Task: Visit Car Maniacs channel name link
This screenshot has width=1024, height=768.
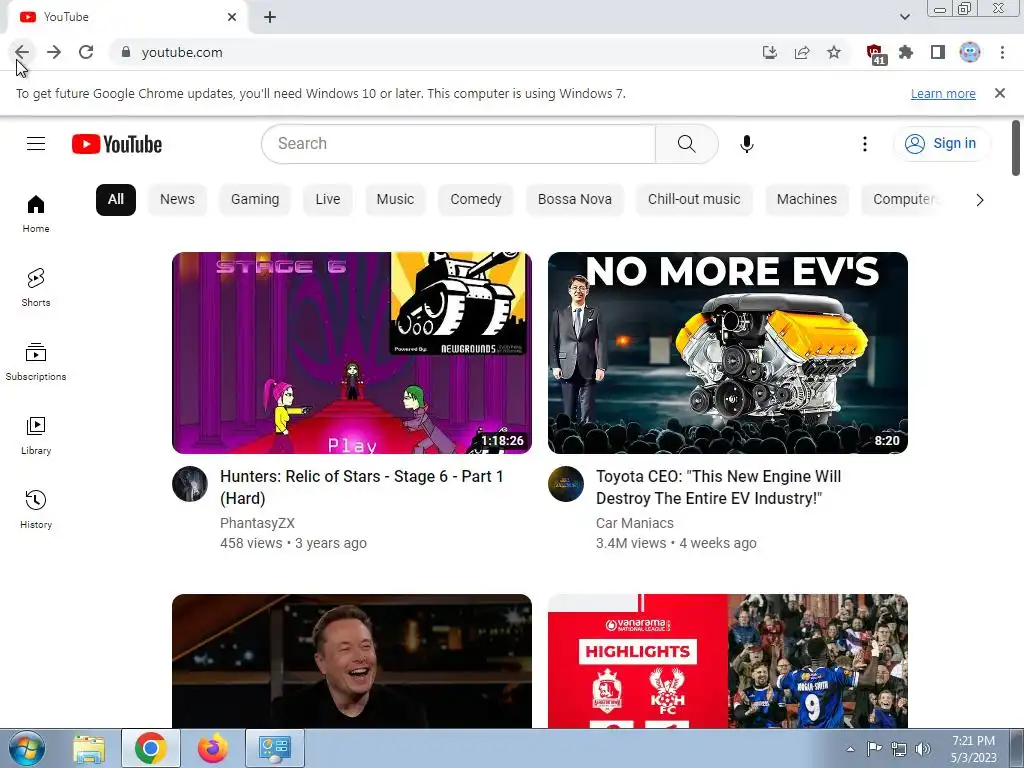Action: pyautogui.click(x=635, y=523)
